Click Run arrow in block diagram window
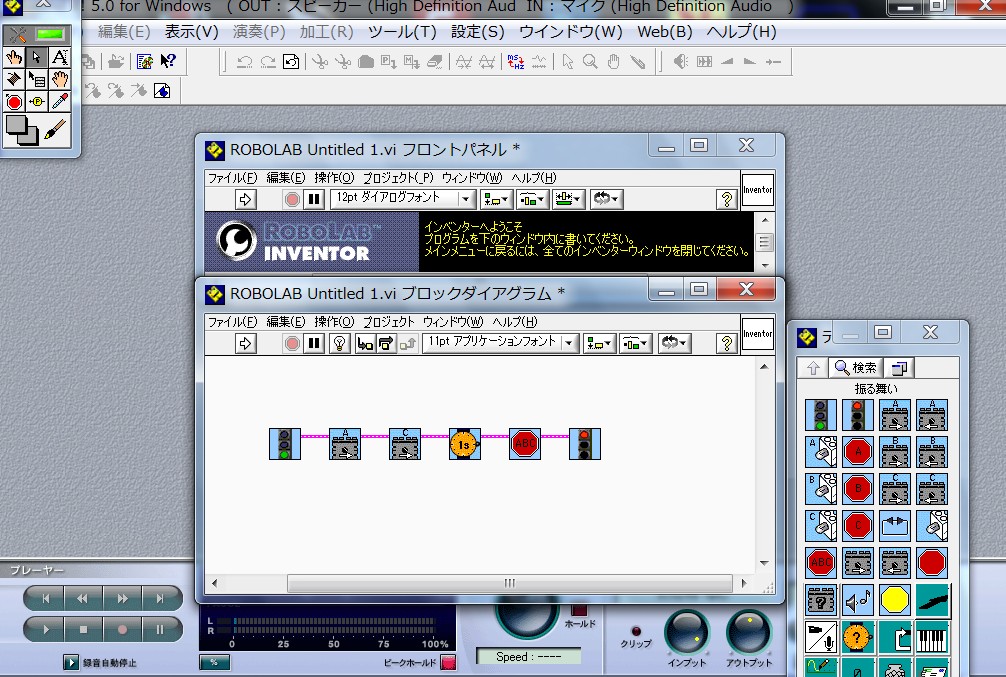Screen dimensions: 1006x677 click(x=245, y=343)
